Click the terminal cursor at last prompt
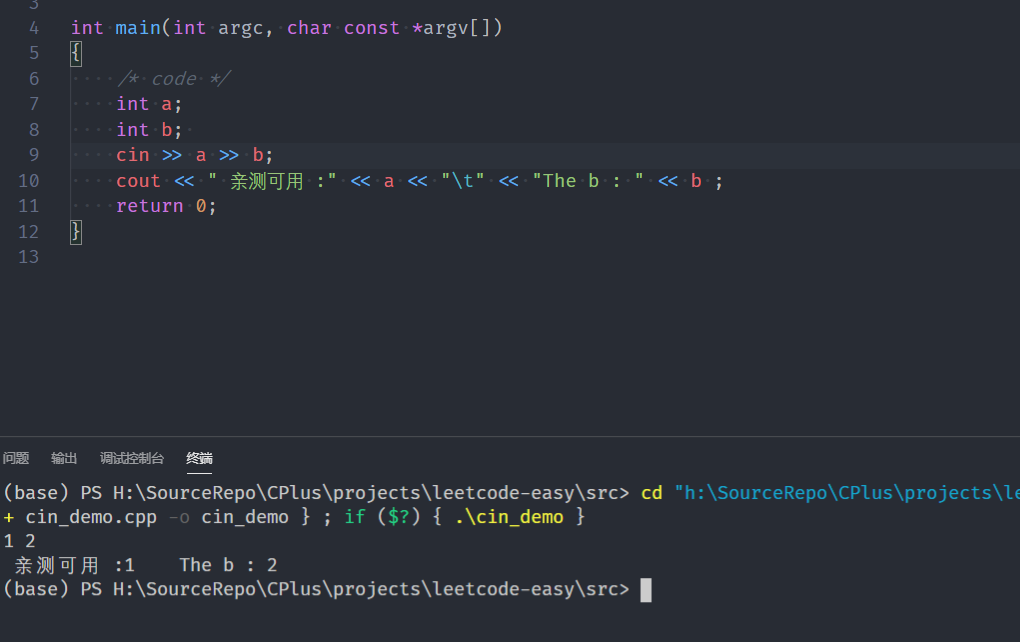Viewport: 1020px width, 642px height. tap(646, 590)
